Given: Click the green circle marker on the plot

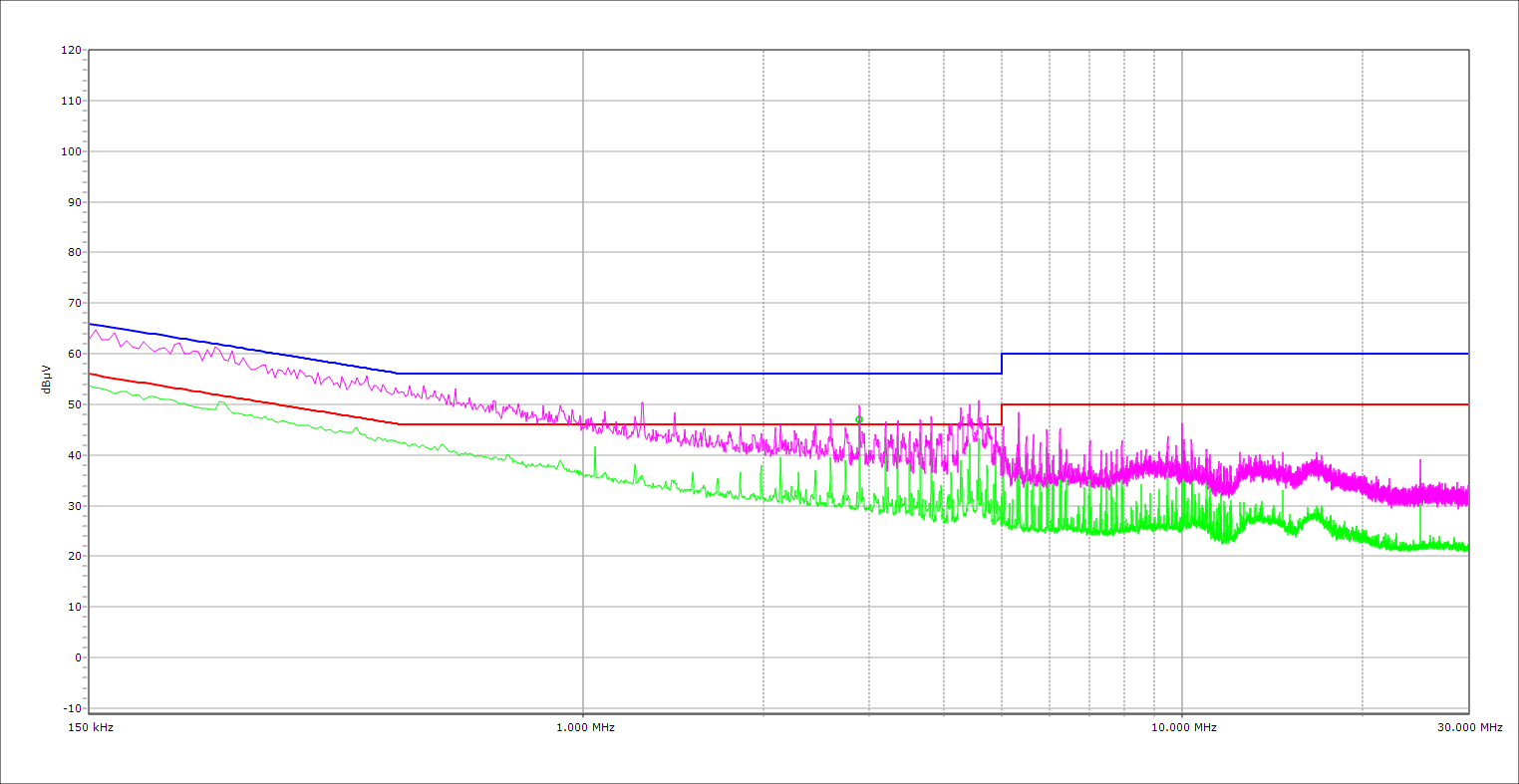Looking at the screenshot, I should pyautogui.click(x=859, y=419).
